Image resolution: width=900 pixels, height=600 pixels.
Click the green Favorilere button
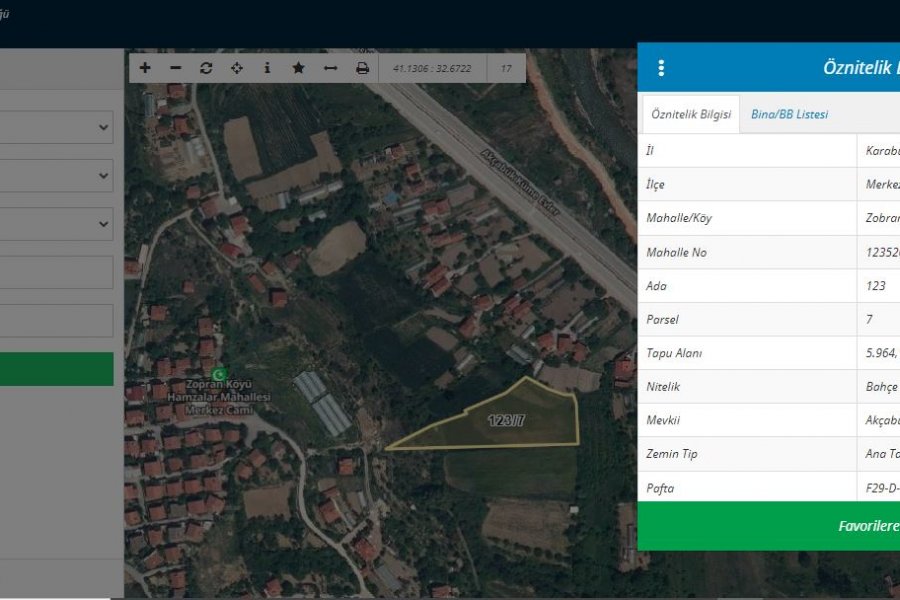tap(769, 526)
